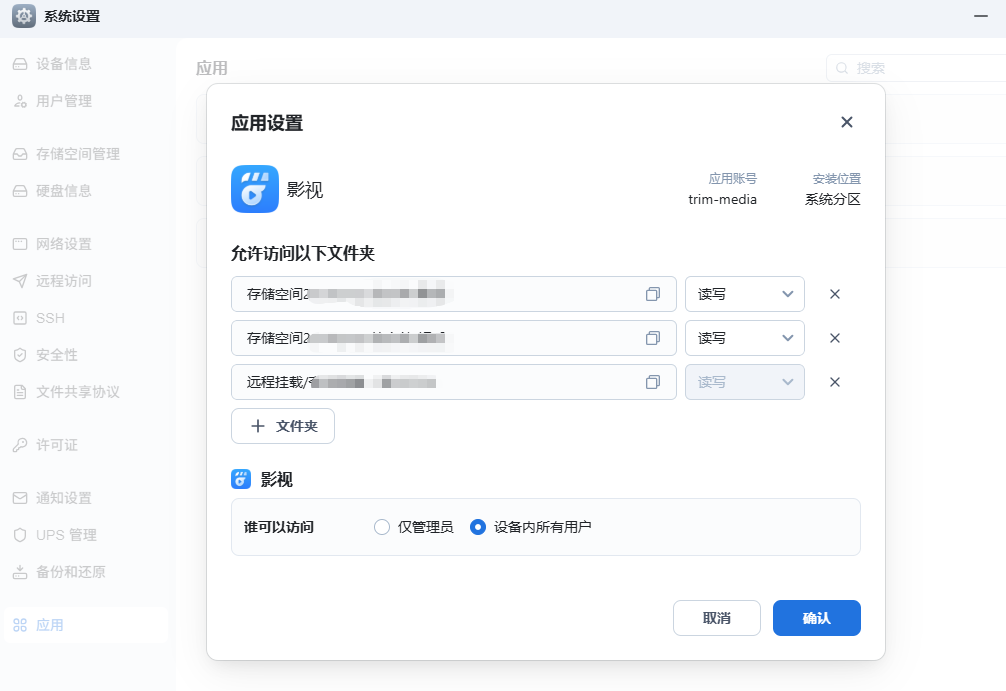The width and height of the screenshot is (1006, 691).
Task: Open Network Settings sidebar icon
Action: [x=20, y=244]
